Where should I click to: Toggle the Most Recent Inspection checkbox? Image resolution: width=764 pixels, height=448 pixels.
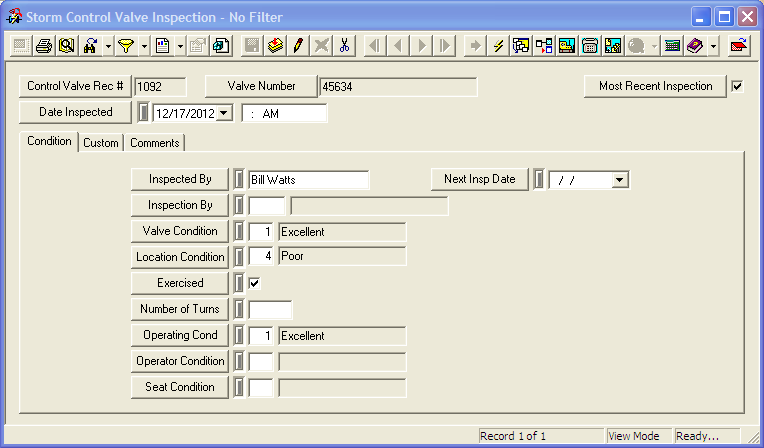[737, 86]
